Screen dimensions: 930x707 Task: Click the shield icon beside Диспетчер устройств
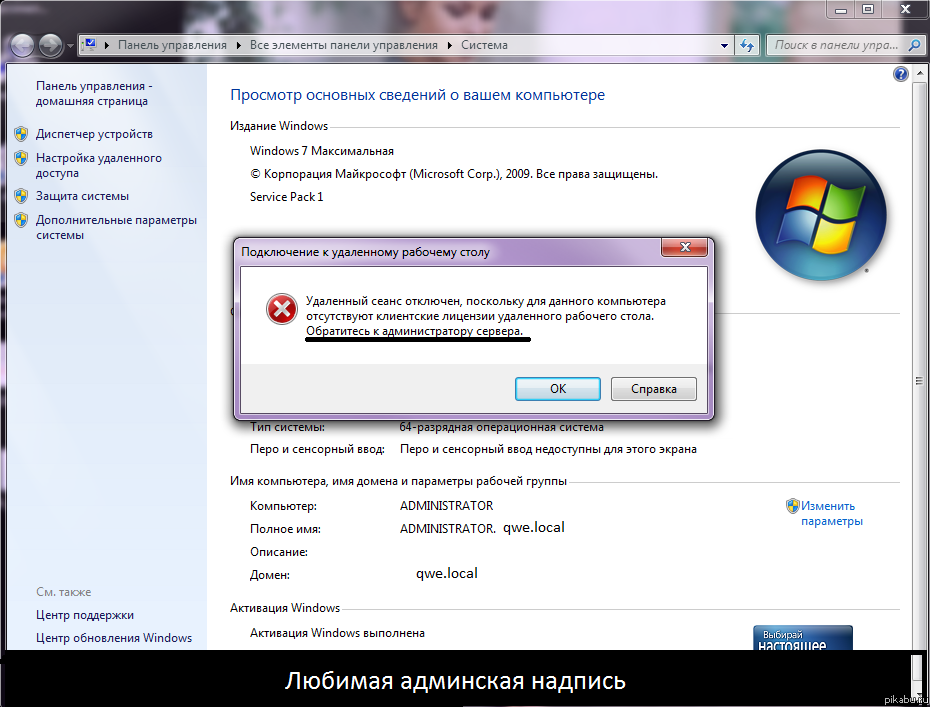coord(21,134)
